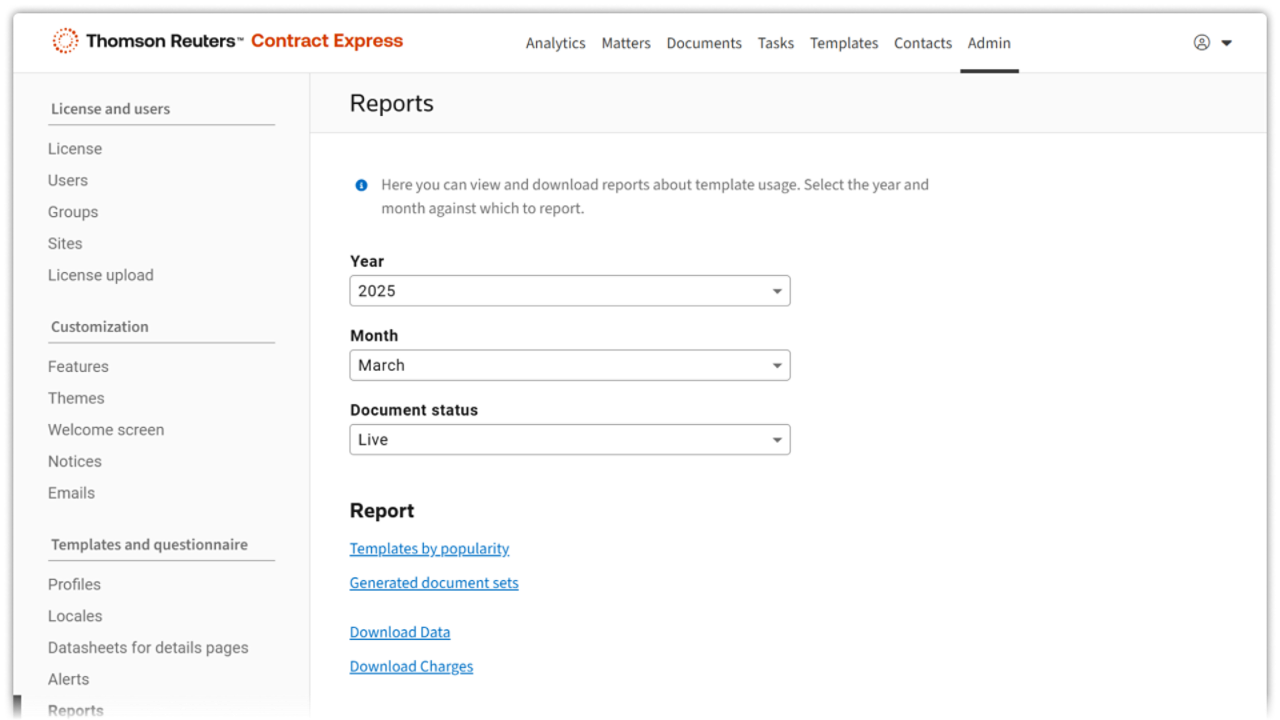
Task: Open License upload in sidebar
Action: coord(101,275)
